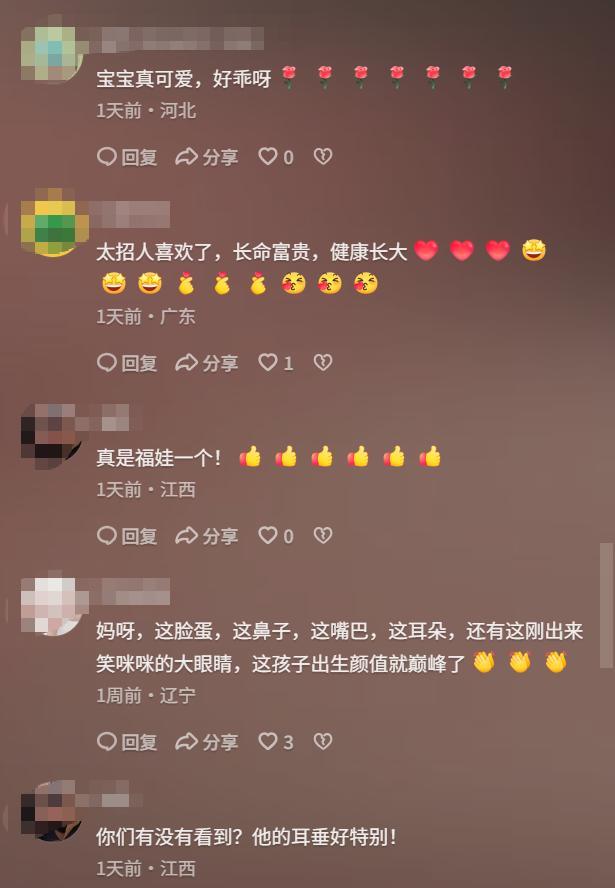Share the 宝宝真可爱 comment
This screenshot has height=888, width=615.
206,157
